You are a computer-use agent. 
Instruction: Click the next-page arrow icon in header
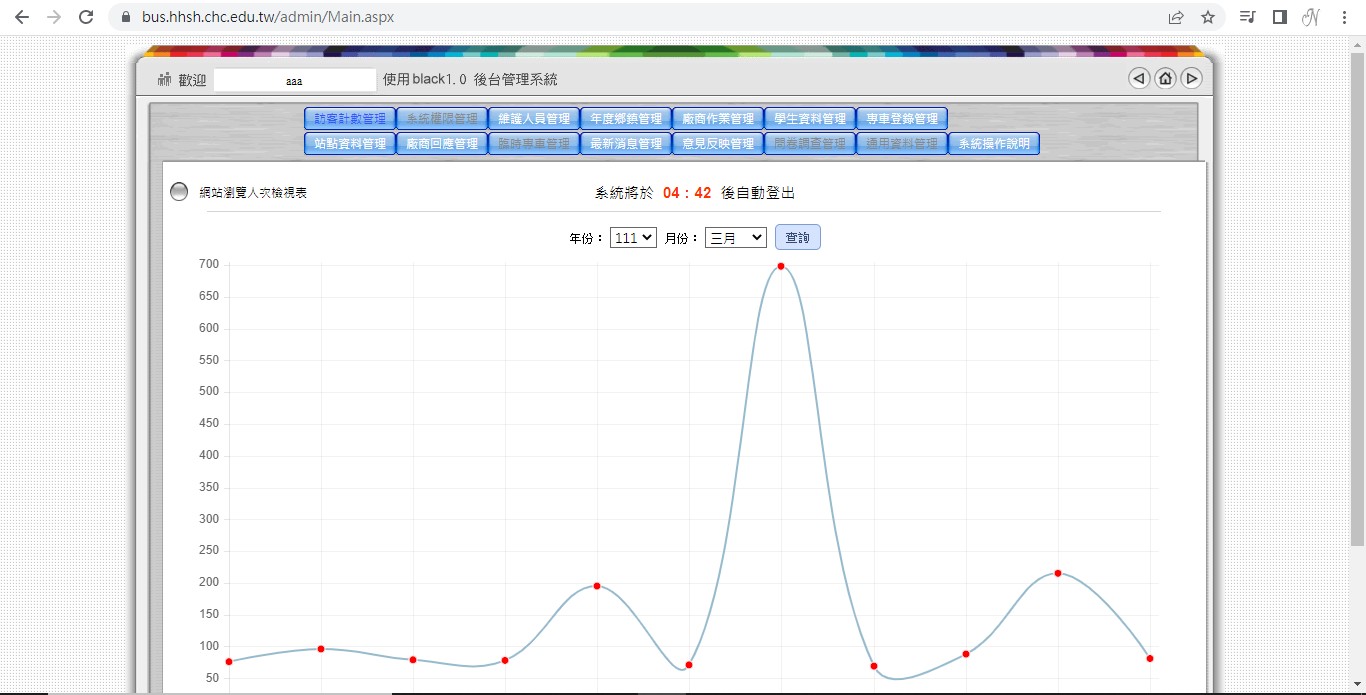[1191, 78]
